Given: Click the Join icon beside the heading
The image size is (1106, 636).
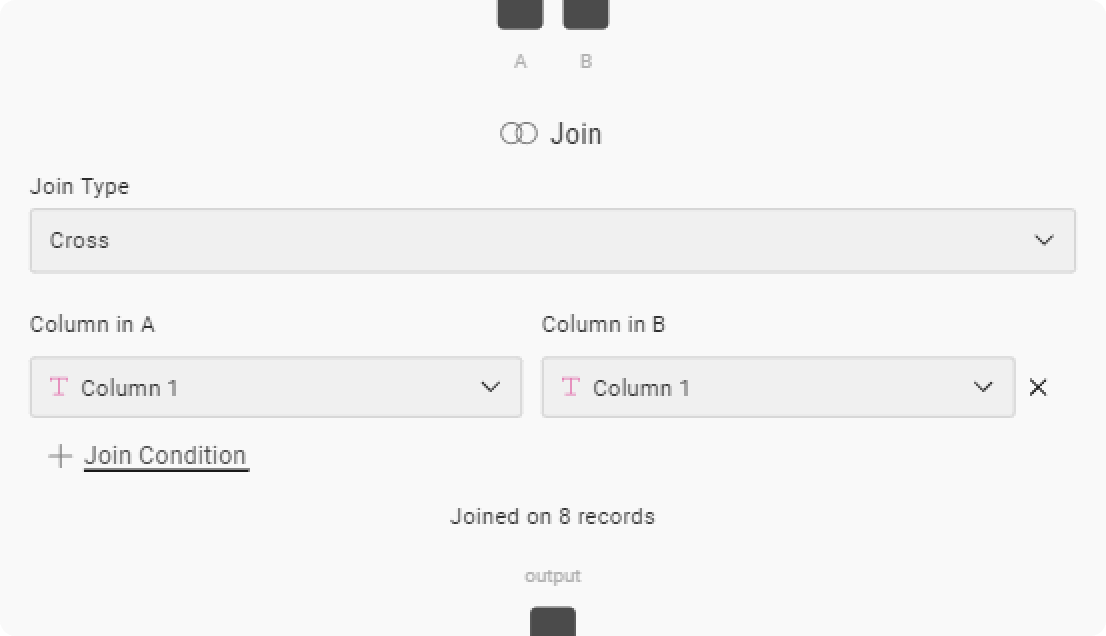Looking at the screenshot, I should click(x=519, y=132).
